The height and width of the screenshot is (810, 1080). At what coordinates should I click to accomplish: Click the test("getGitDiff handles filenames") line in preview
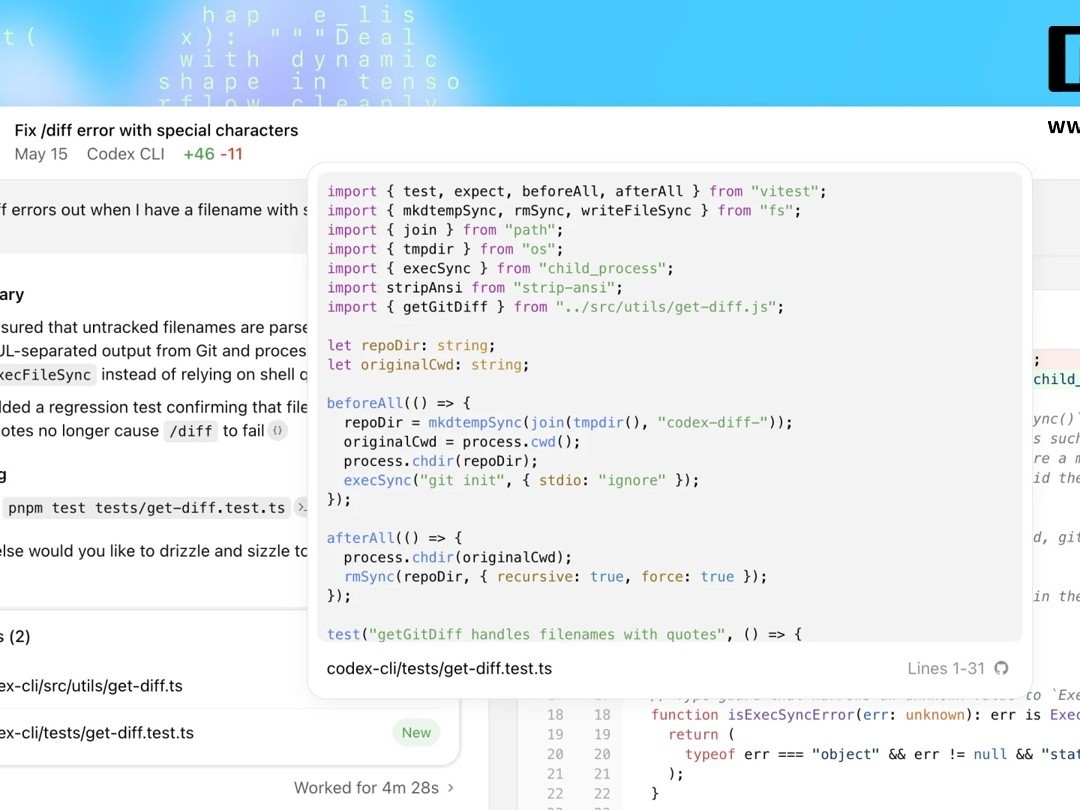pyautogui.click(x=564, y=634)
